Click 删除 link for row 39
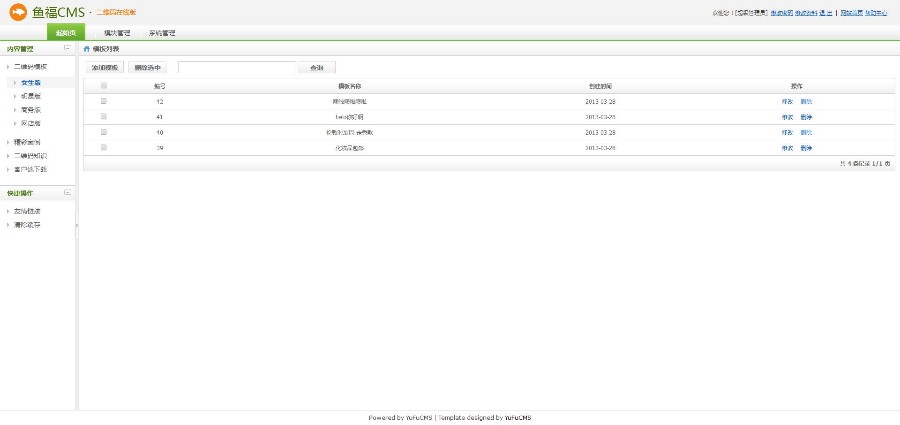Image resolution: width=900 pixels, height=425 pixels. coord(806,148)
